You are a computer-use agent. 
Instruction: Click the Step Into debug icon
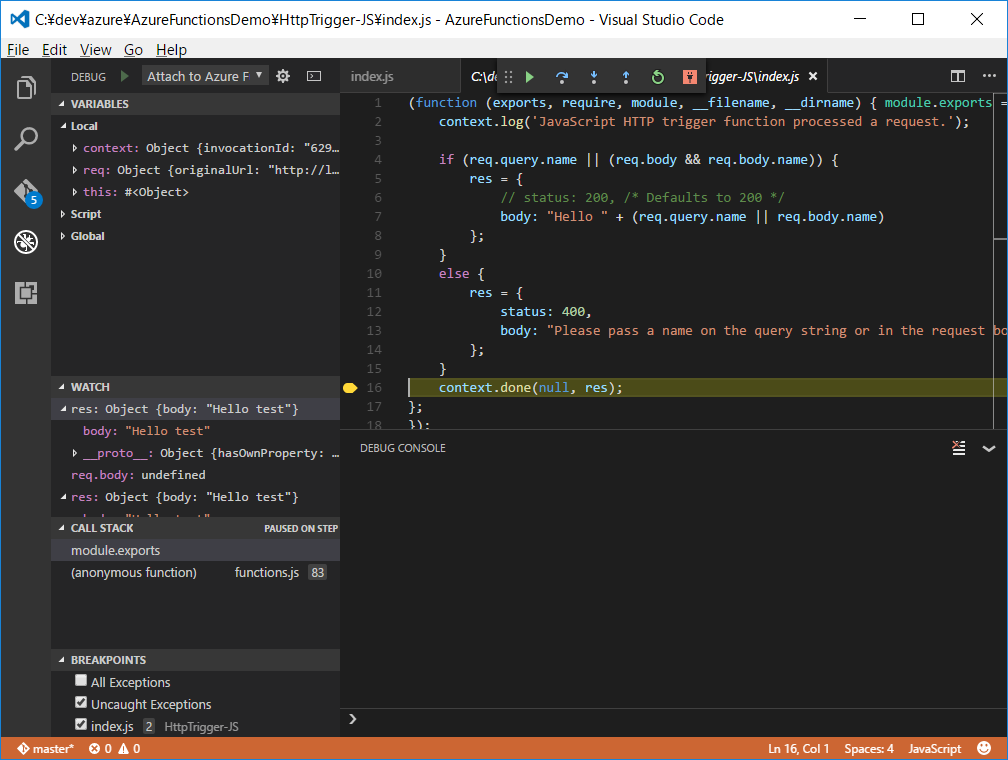coord(594,76)
